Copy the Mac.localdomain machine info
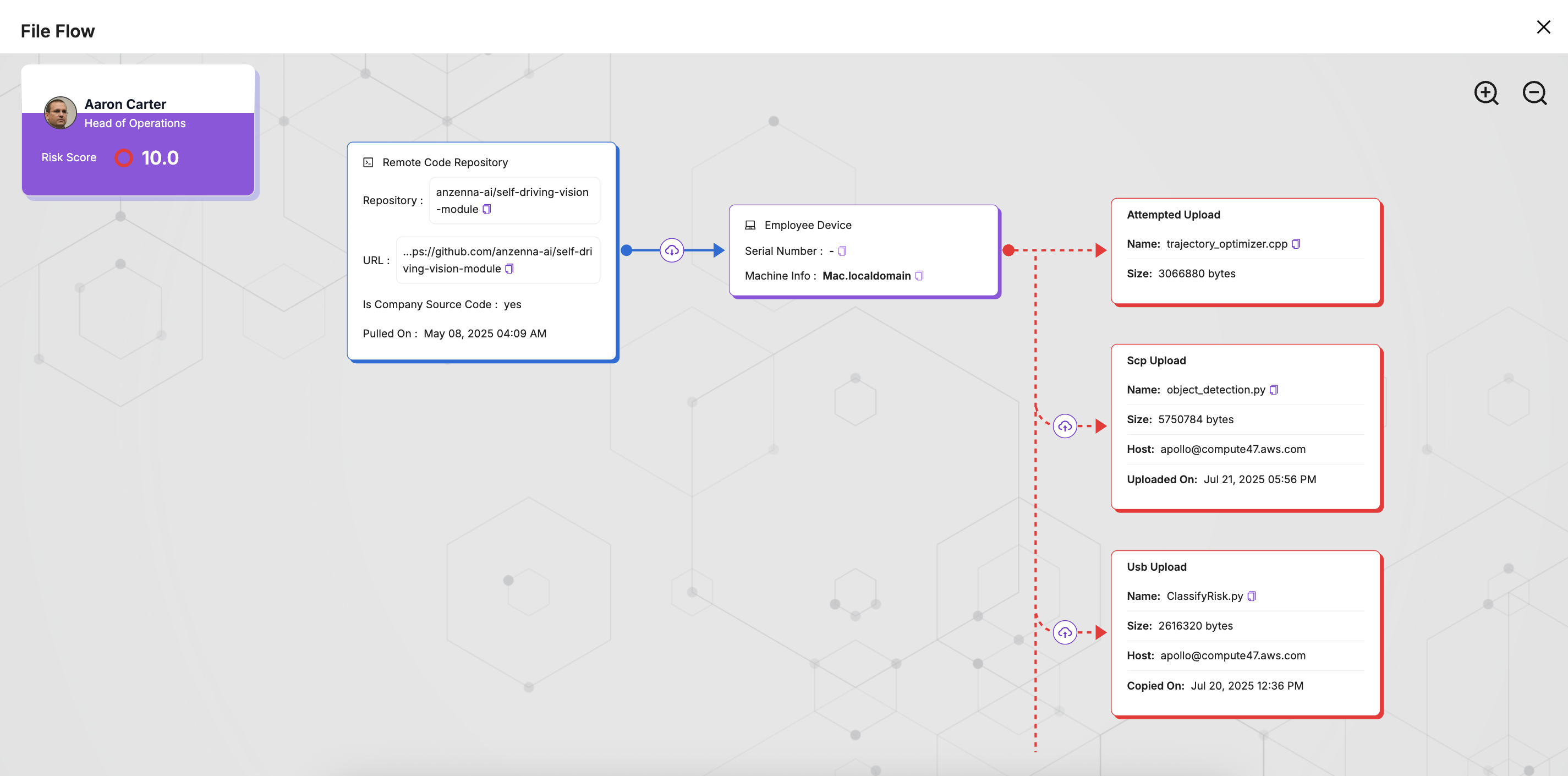This screenshot has width=1568, height=776. click(x=919, y=276)
